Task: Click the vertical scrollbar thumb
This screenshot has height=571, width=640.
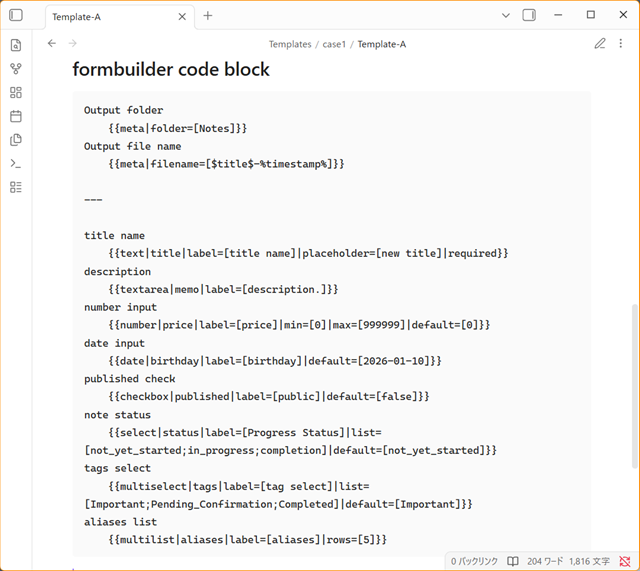Action: pyautogui.click(x=635, y=386)
